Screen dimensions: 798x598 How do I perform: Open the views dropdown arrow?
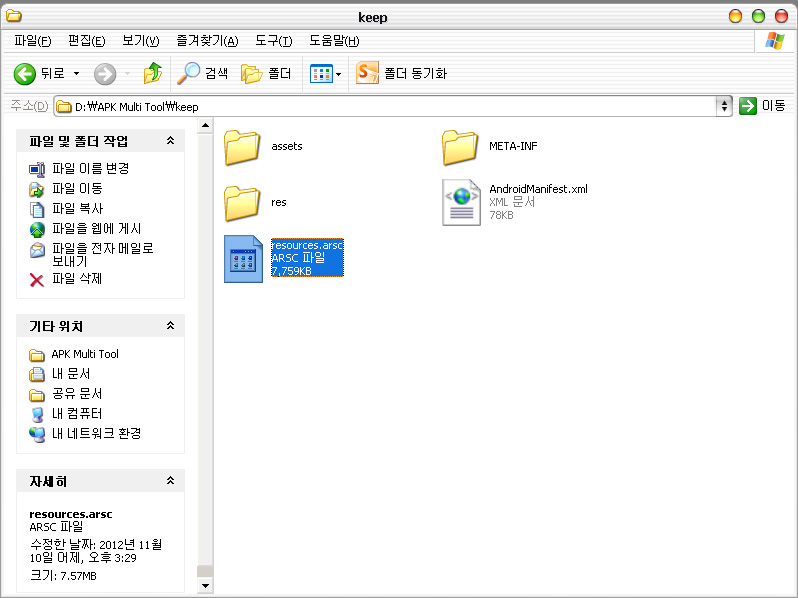[339, 74]
